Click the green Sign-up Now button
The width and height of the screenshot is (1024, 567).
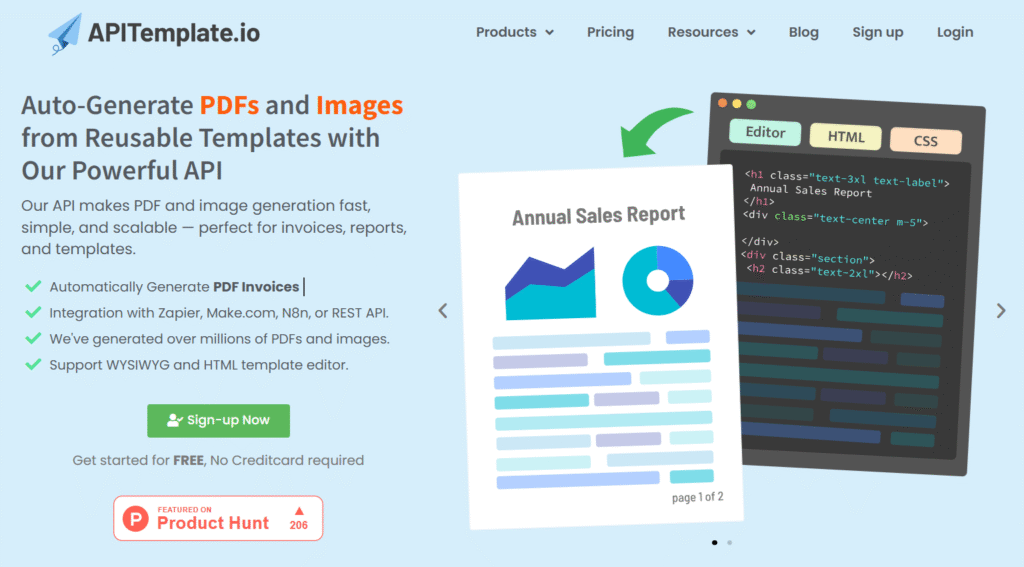[218, 420]
